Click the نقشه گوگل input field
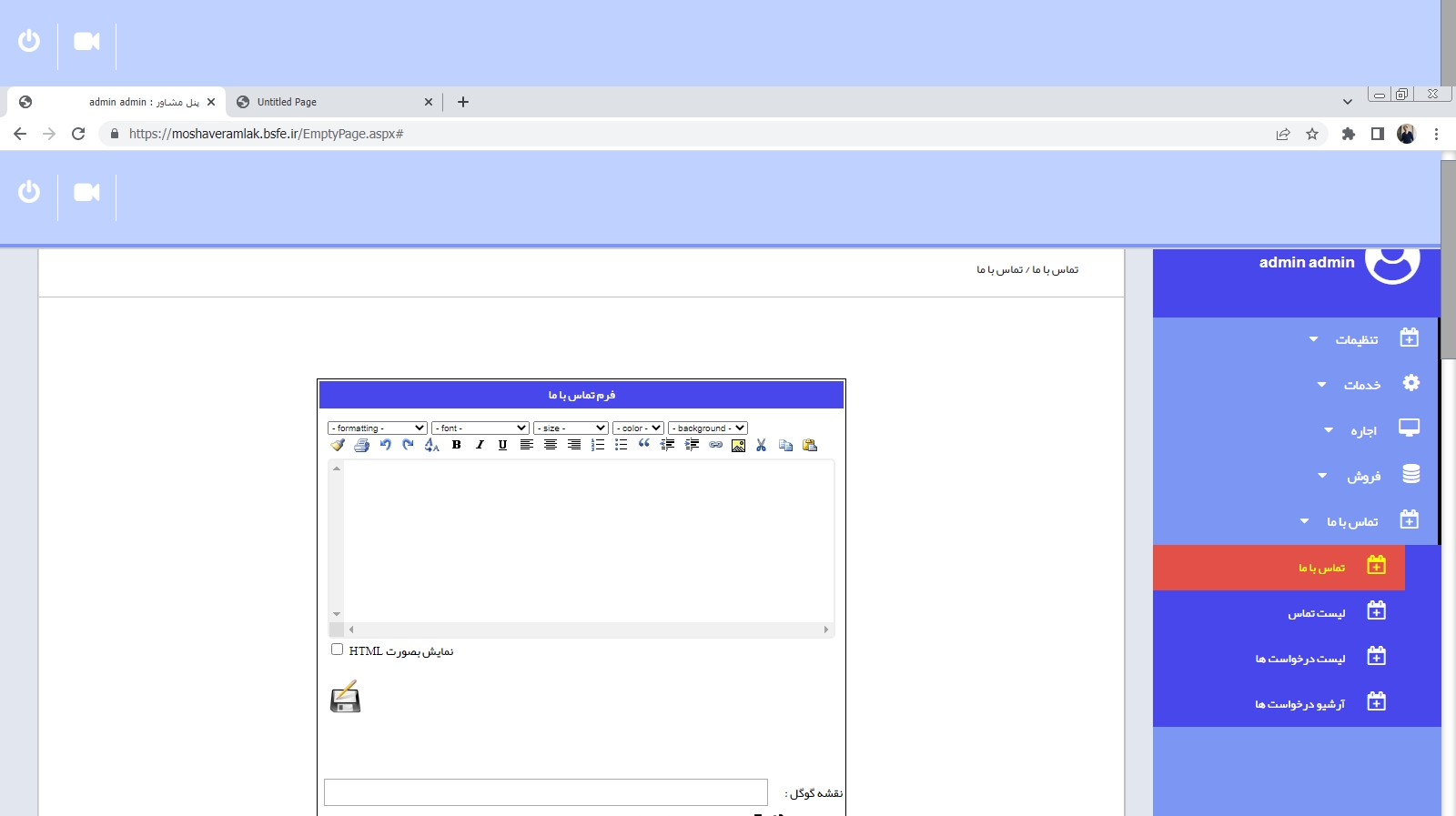The image size is (1456, 816). click(546, 792)
